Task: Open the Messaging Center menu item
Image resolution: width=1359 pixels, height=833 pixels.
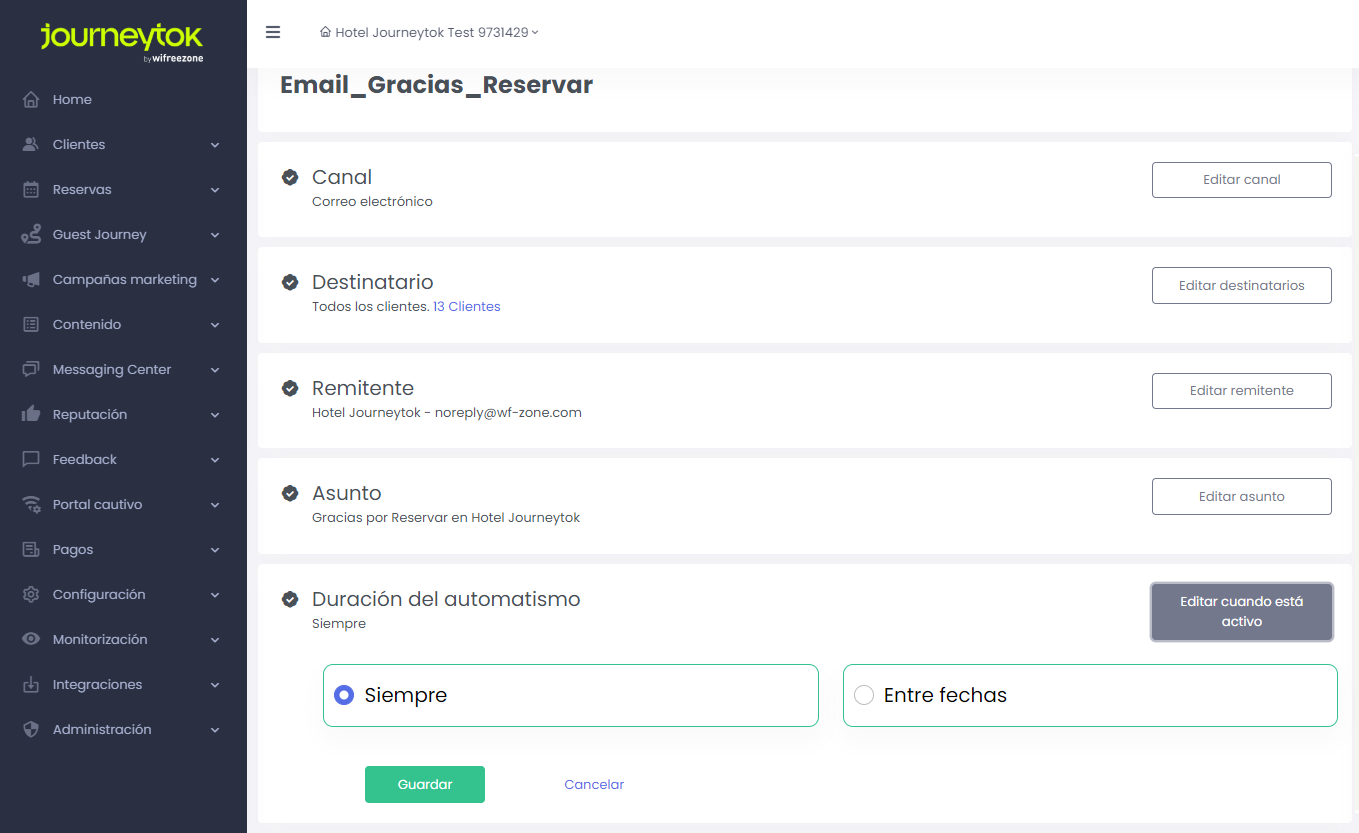Action: (x=112, y=370)
